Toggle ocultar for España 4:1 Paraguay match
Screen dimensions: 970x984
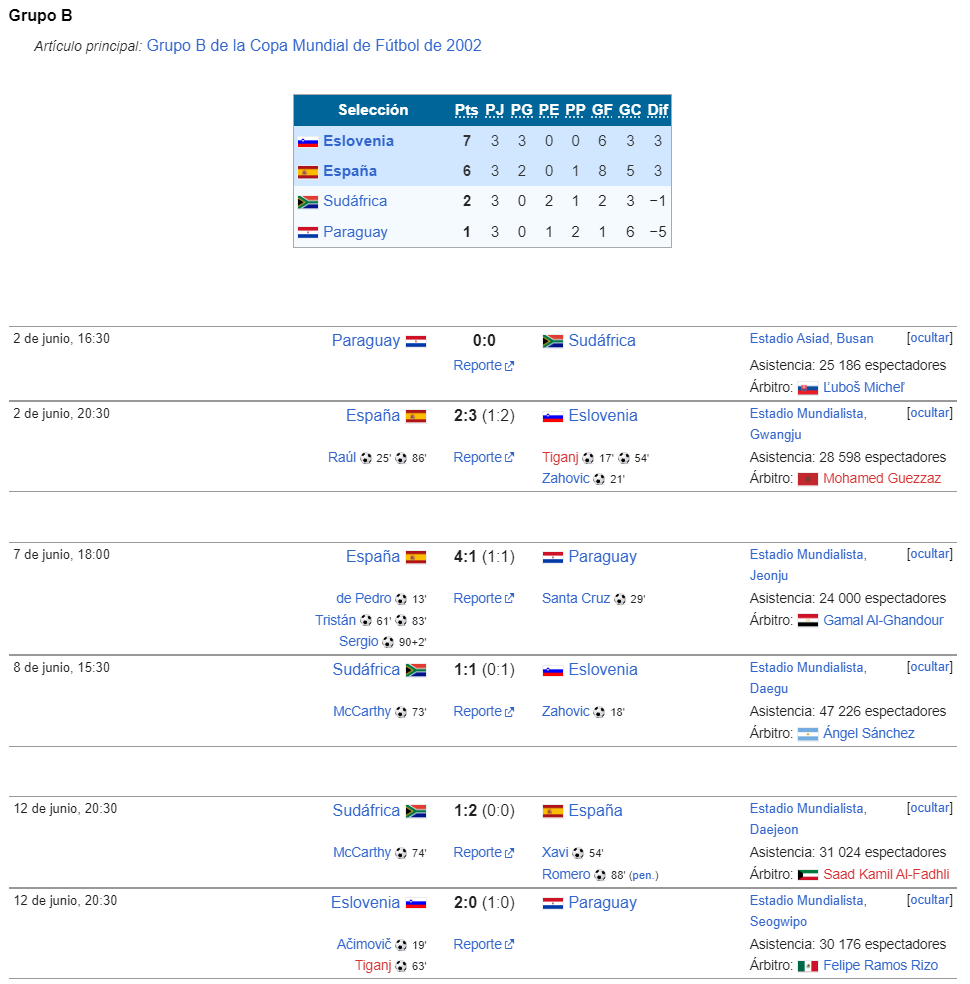[x=929, y=554]
